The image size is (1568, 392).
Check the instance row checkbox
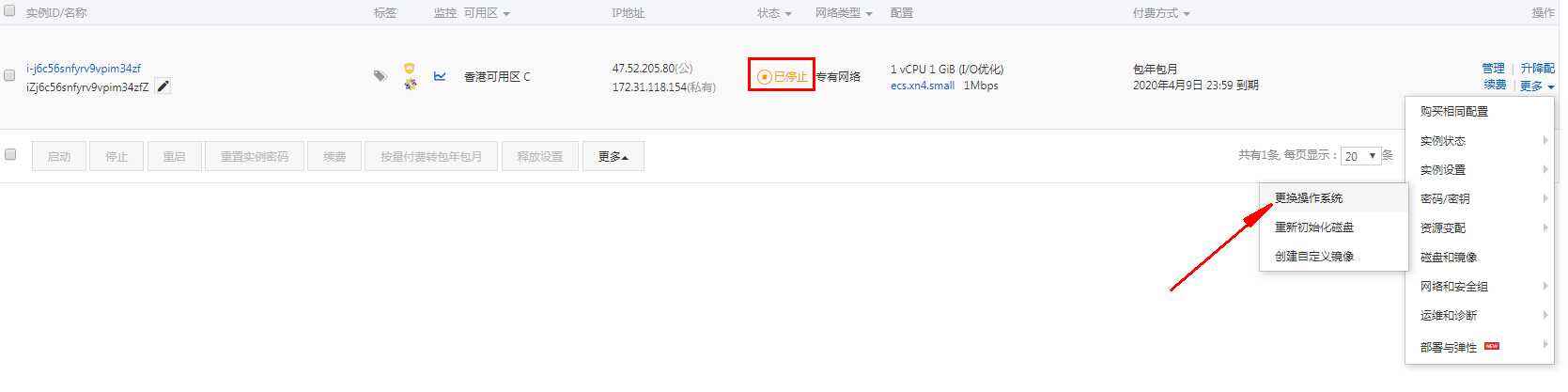pos(10,76)
